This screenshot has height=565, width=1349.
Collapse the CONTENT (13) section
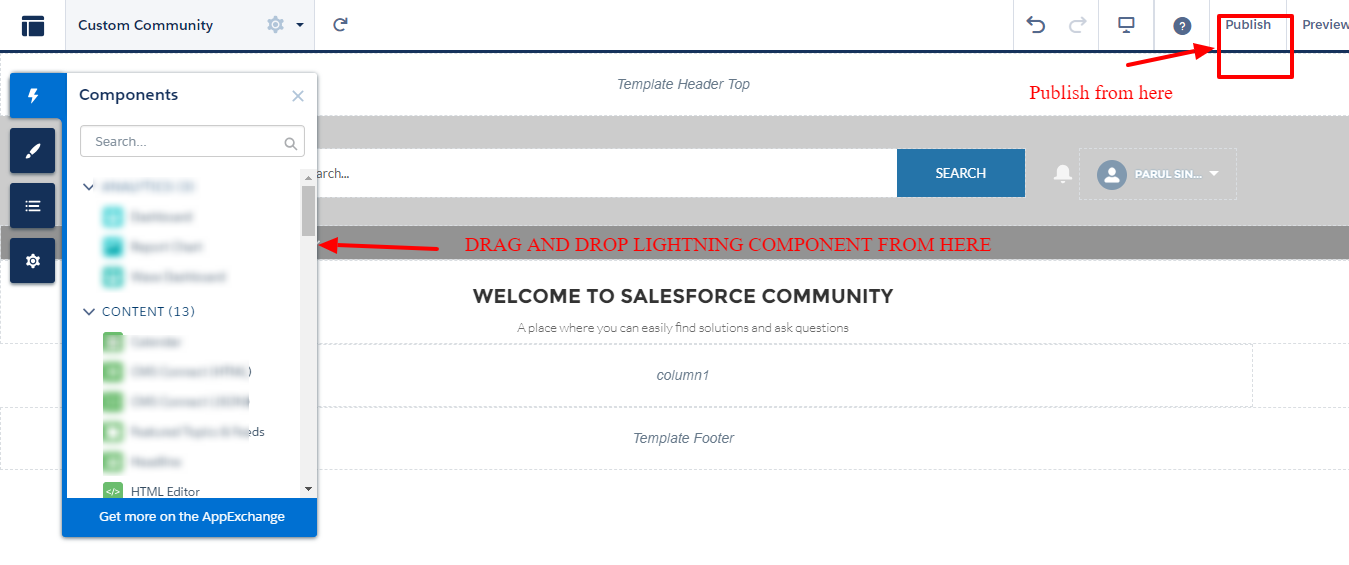(x=89, y=312)
